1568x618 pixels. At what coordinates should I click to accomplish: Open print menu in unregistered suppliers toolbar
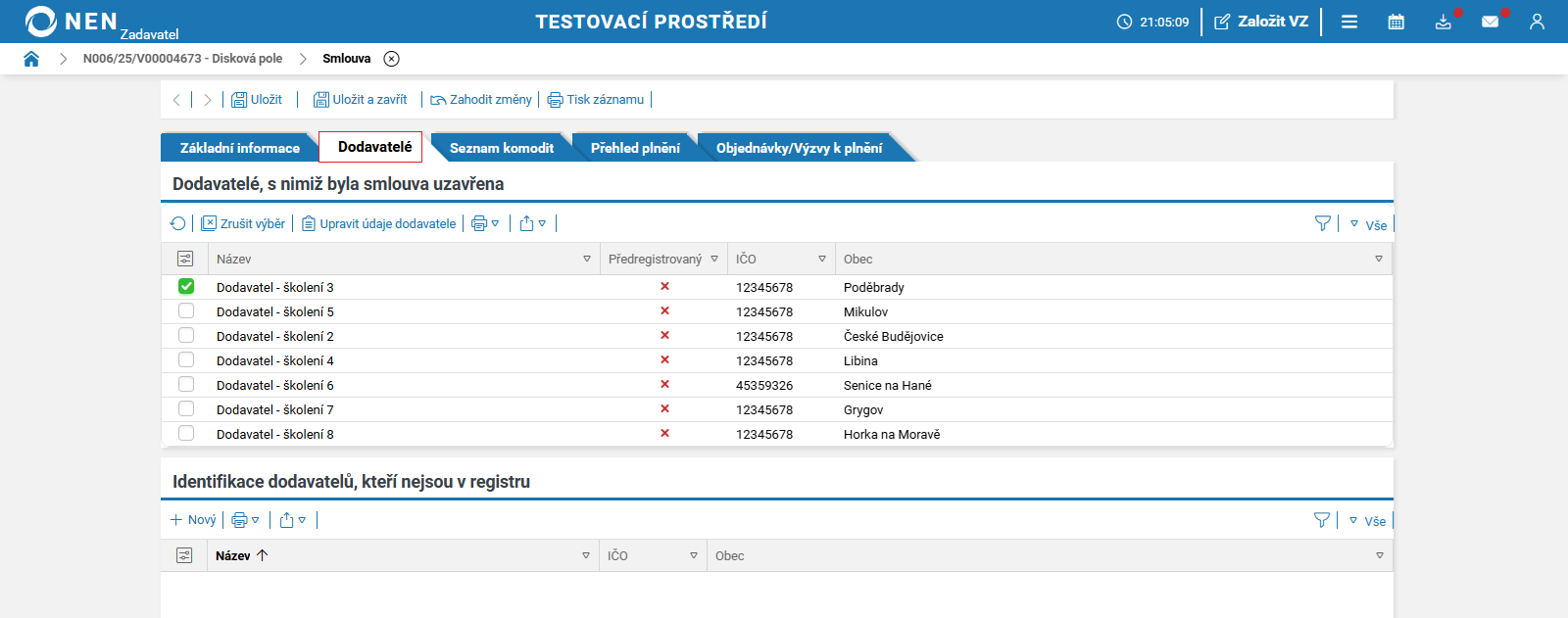pyautogui.click(x=245, y=520)
